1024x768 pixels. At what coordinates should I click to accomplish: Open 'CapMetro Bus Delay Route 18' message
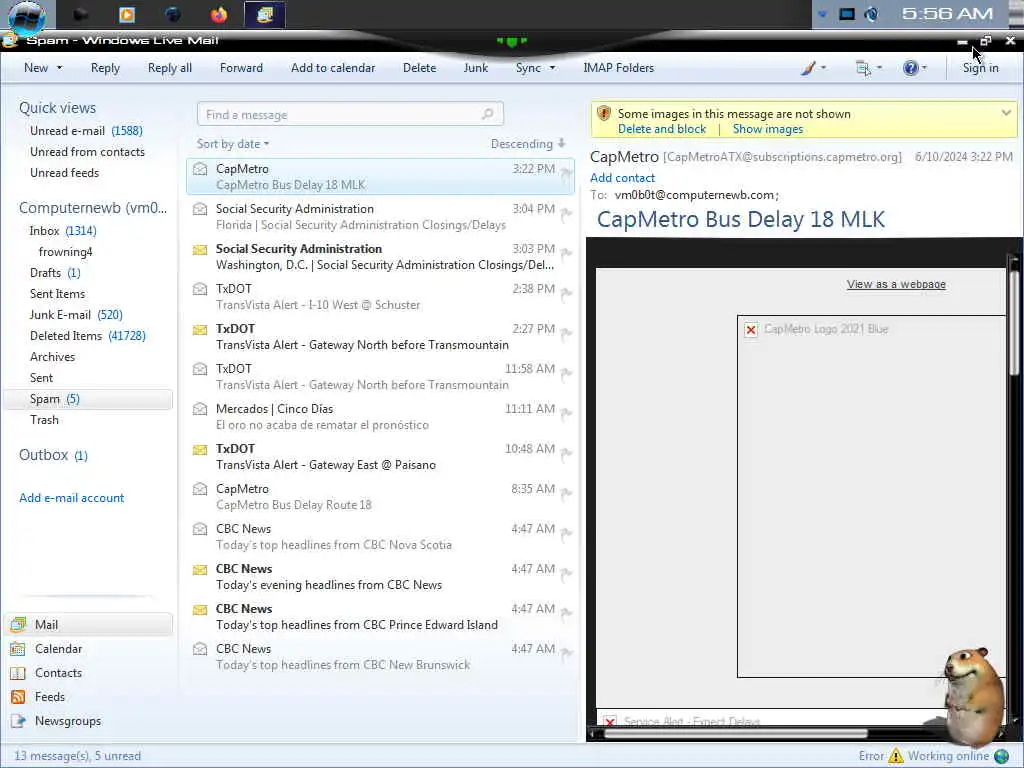pyautogui.click(x=379, y=496)
